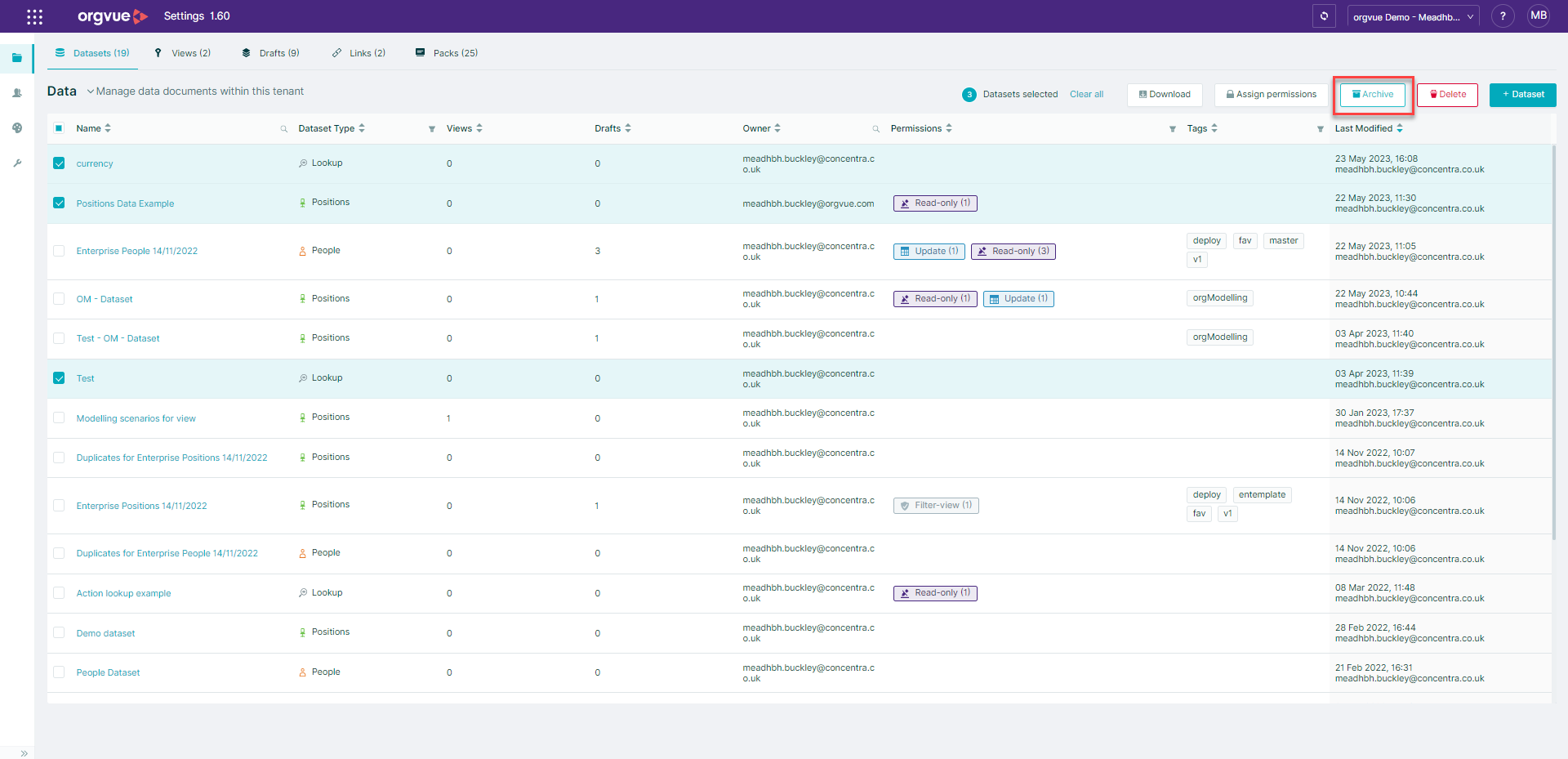
Task: Open the help question mark icon
Action: (1503, 16)
